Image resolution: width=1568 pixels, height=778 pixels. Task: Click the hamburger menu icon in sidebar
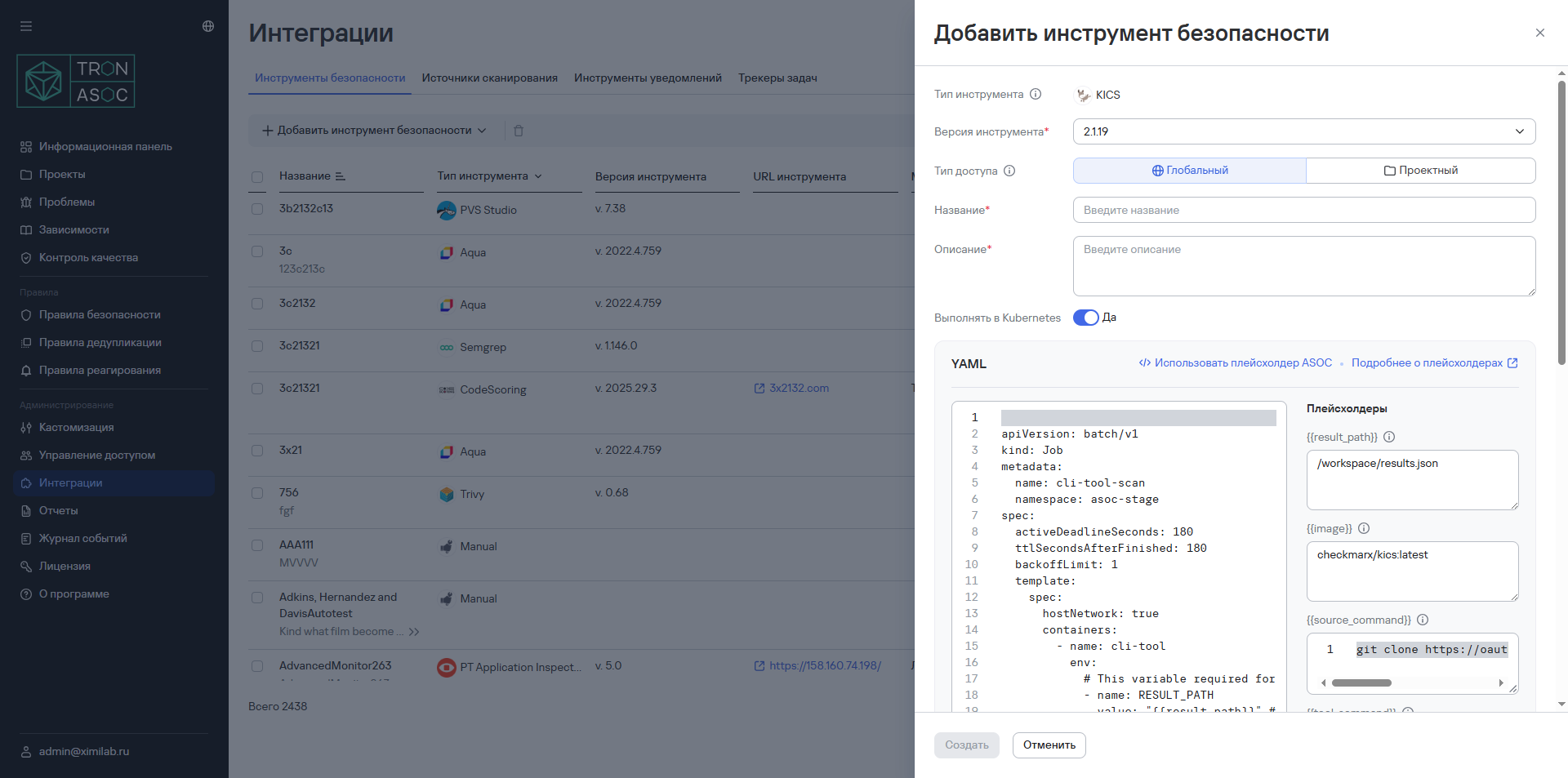(x=26, y=26)
